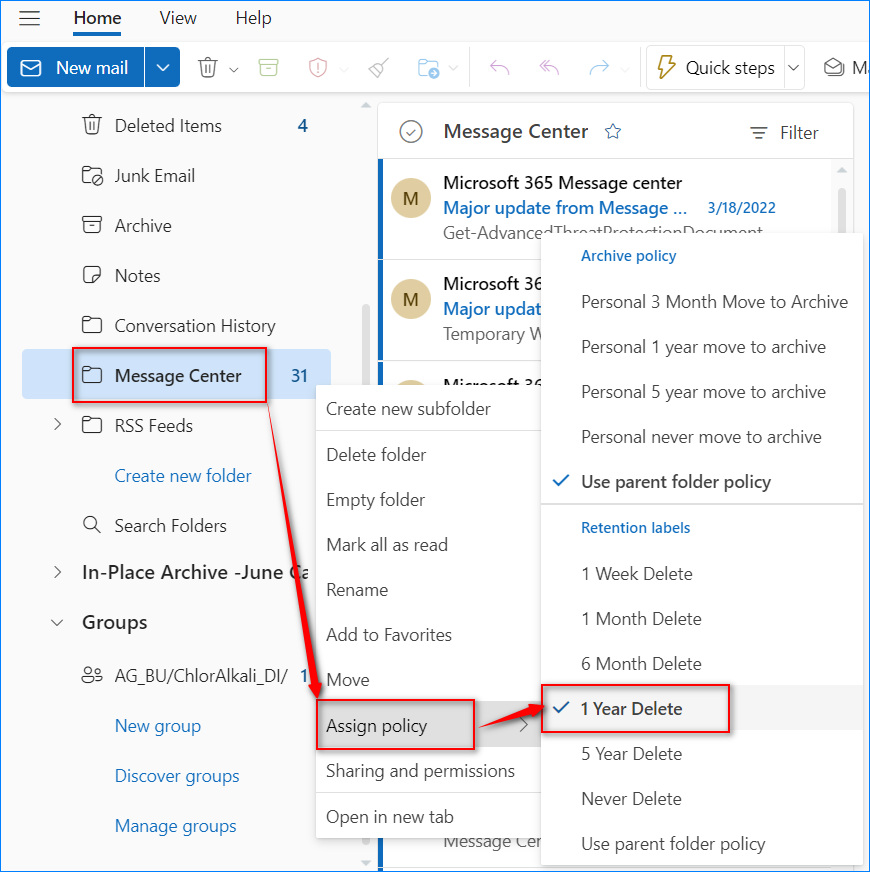Click the Reply arrow toolbar icon
Viewport: 870px width, 872px height.
click(499, 68)
